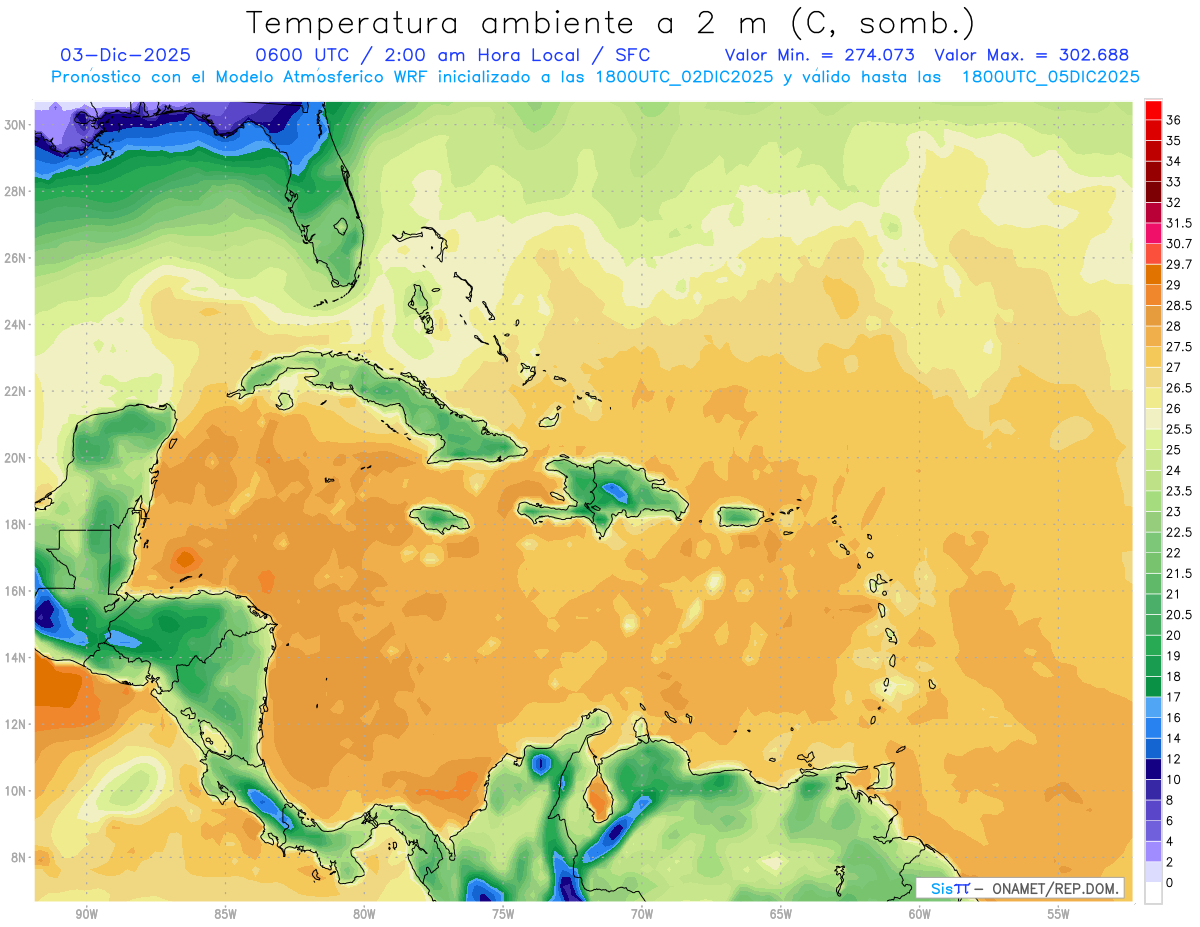Click the "36" label on the color legend
The width and height of the screenshot is (1200, 927).
(x=1174, y=120)
